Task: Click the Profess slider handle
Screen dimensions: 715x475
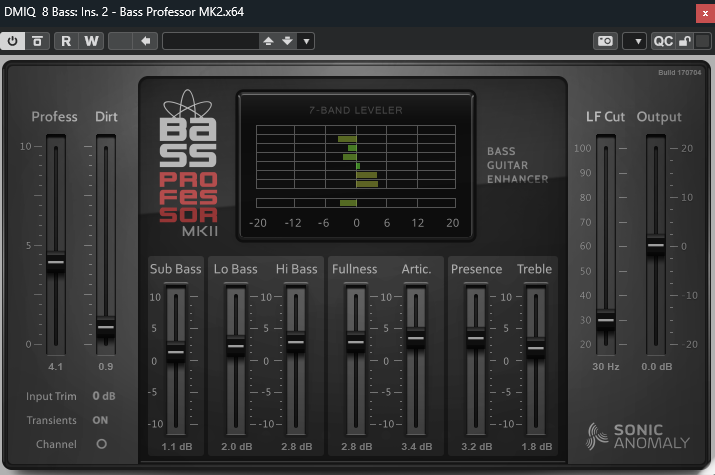Action: 56,260
